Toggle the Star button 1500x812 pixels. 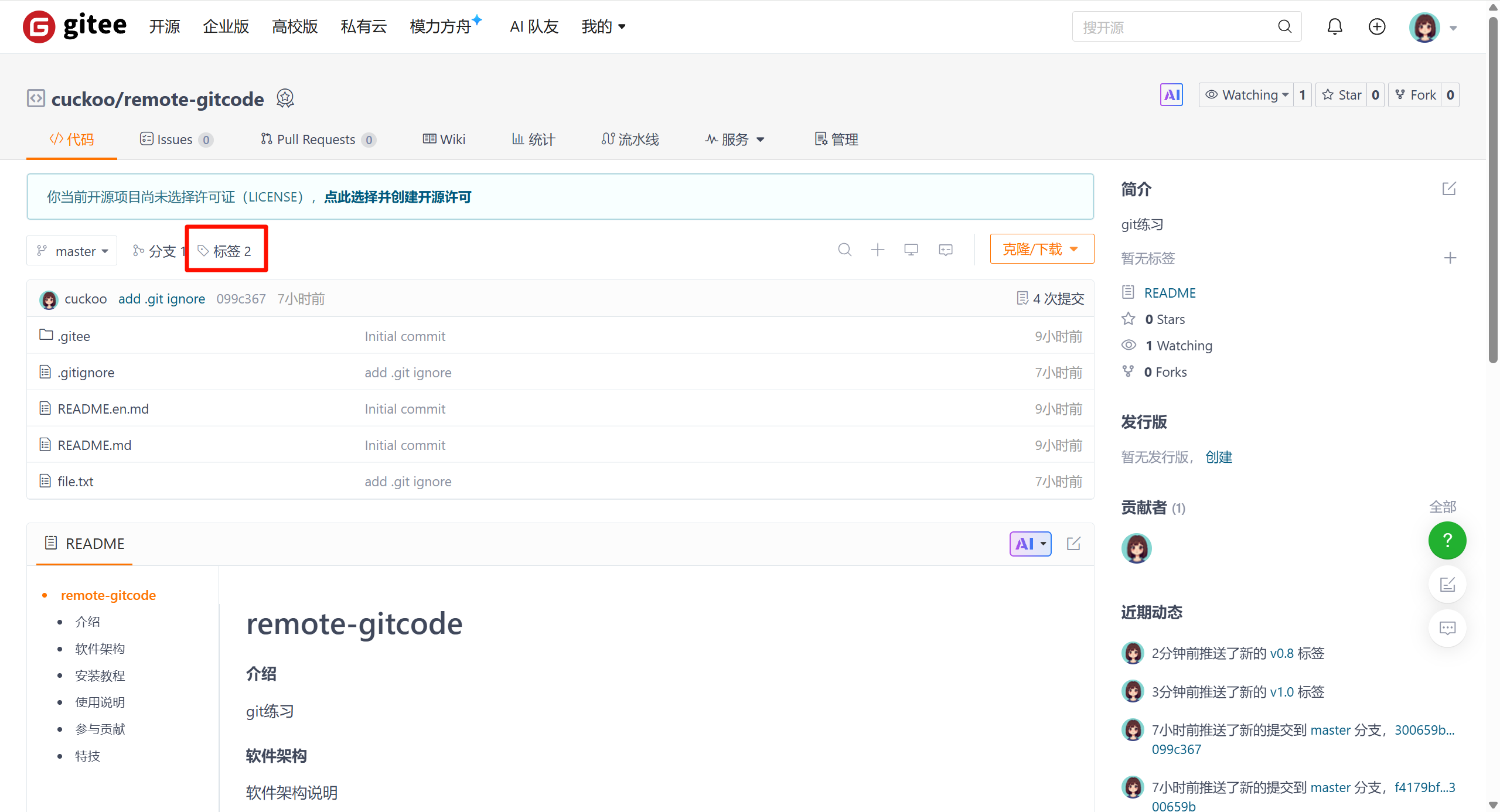click(1342, 95)
